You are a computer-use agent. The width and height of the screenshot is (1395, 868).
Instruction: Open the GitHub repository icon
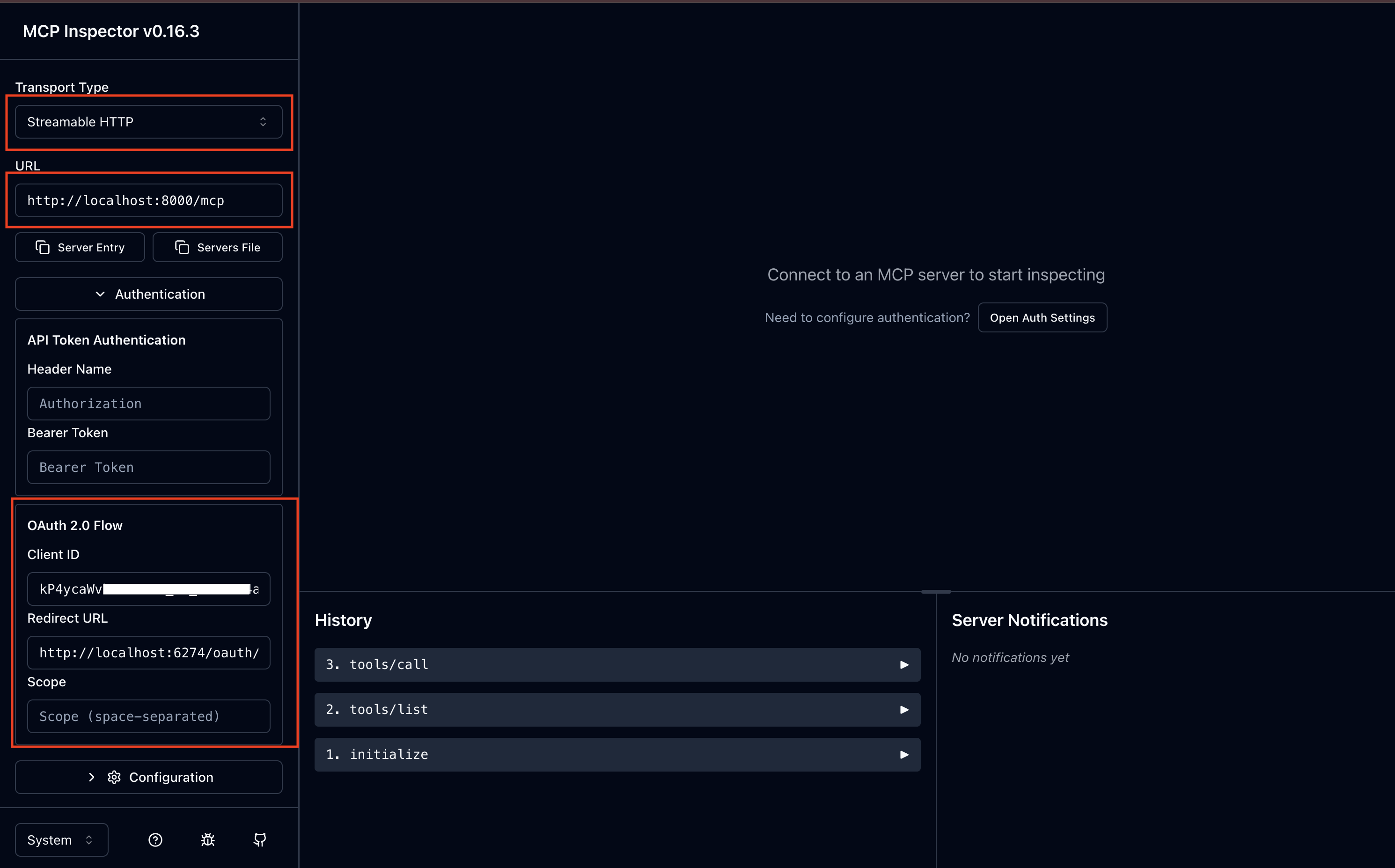pyautogui.click(x=259, y=840)
